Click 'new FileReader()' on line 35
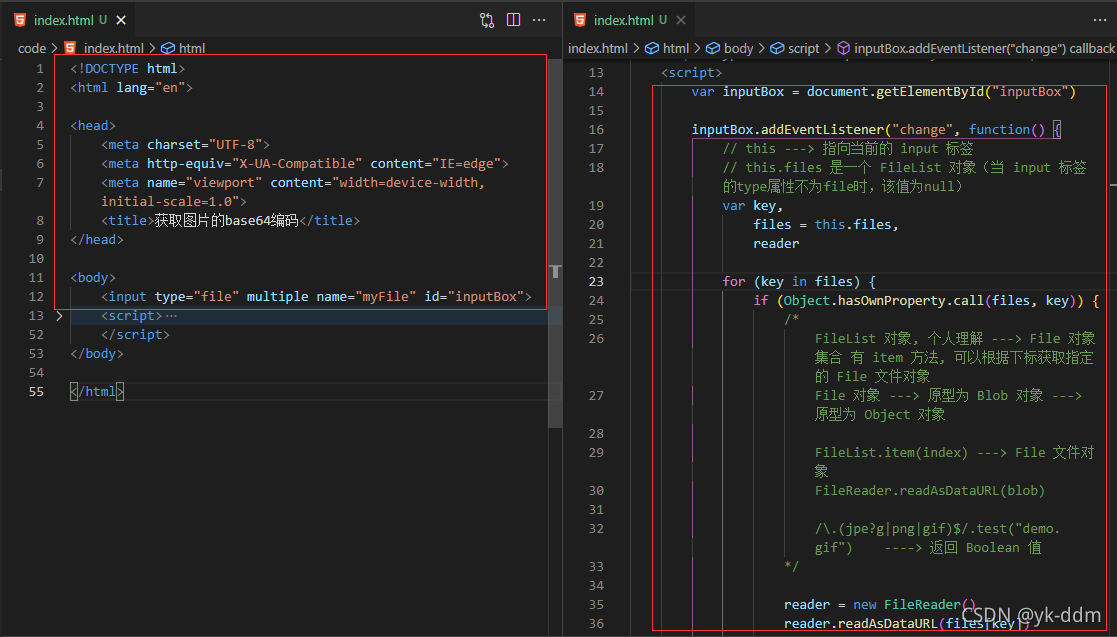Viewport: 1117px width, 637px height. [915, 605]
